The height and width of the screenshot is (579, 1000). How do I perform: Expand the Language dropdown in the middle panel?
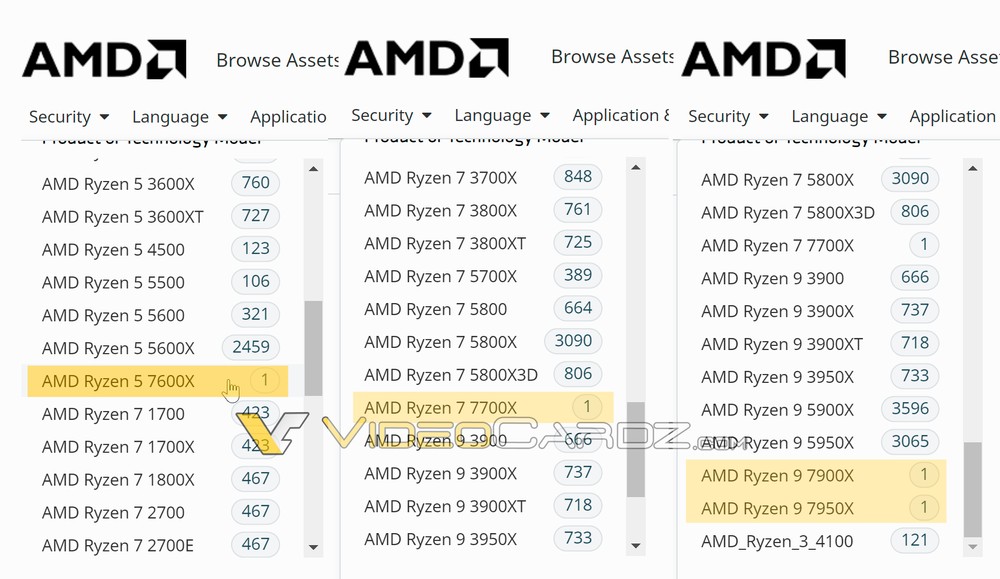tap(501, 115)
